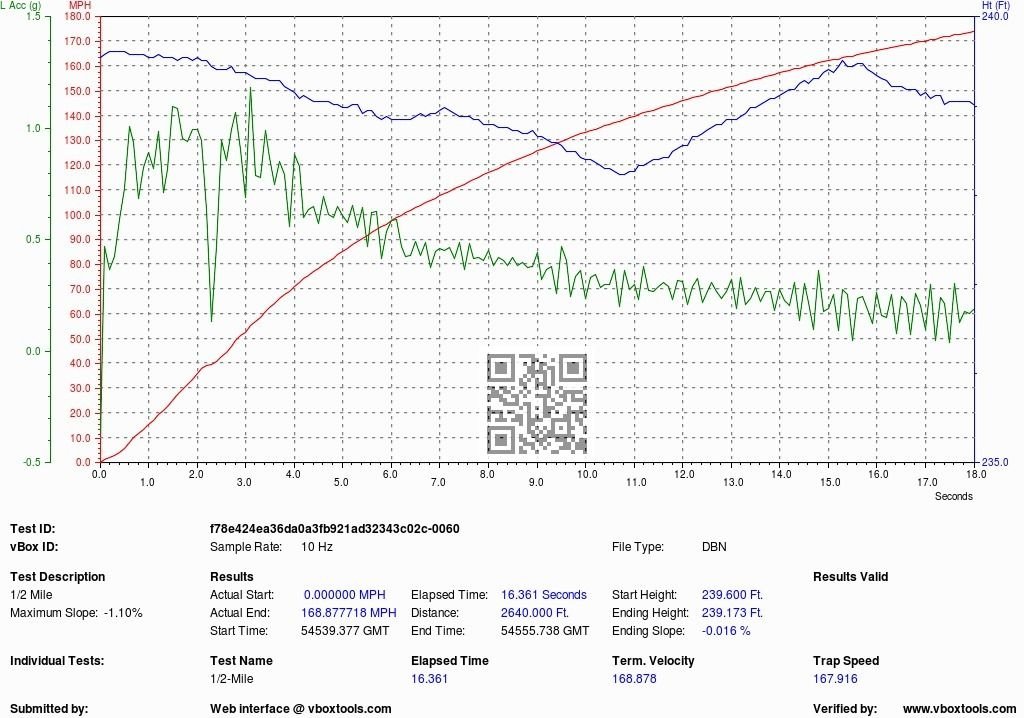Click the Term. Velocity 168.878 value
1024x718 pixels.
point(634,679)
